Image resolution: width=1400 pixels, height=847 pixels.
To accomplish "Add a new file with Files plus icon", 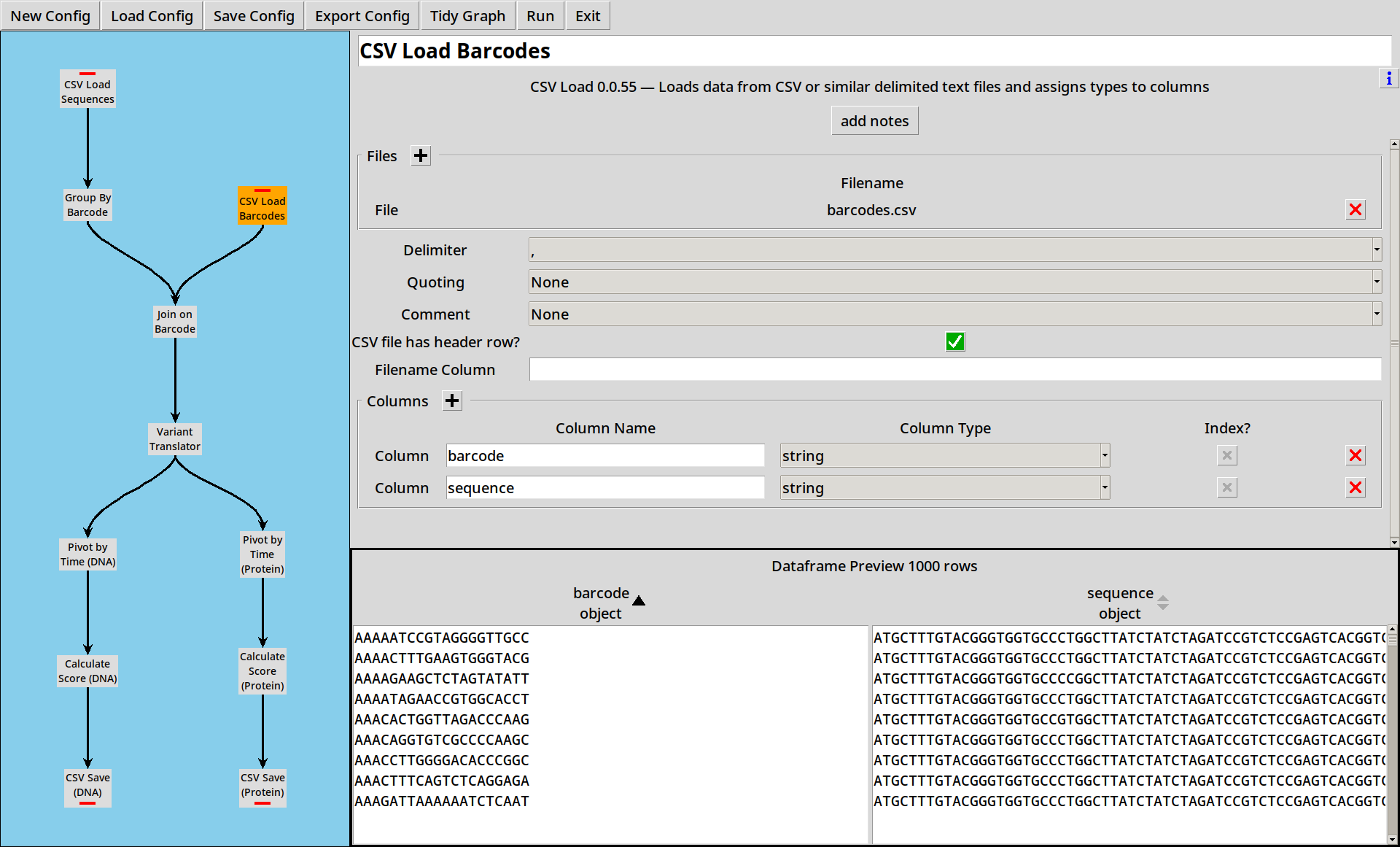I will 421,155.
